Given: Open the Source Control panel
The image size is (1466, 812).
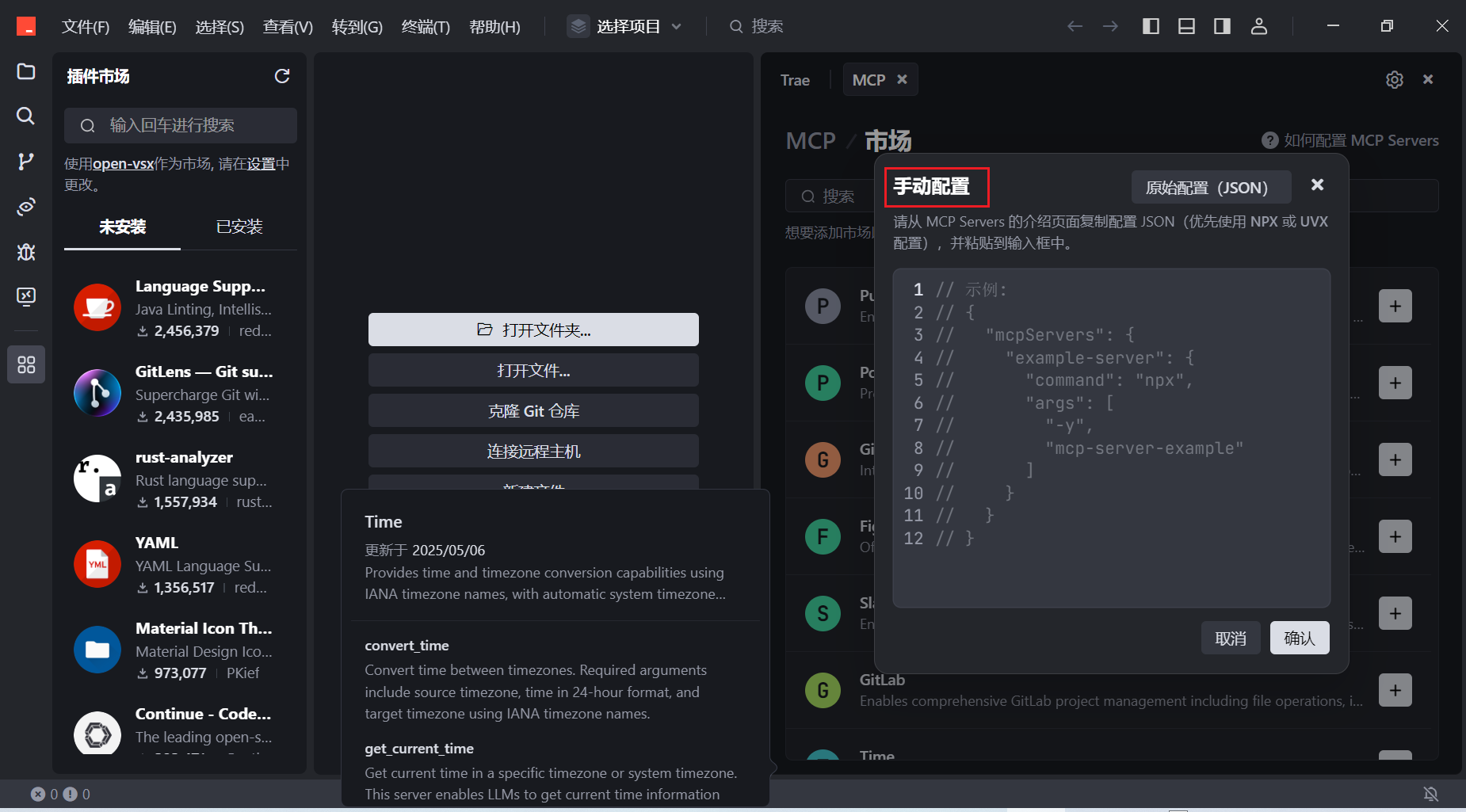Looking at the screenshot, I should 25,162.
